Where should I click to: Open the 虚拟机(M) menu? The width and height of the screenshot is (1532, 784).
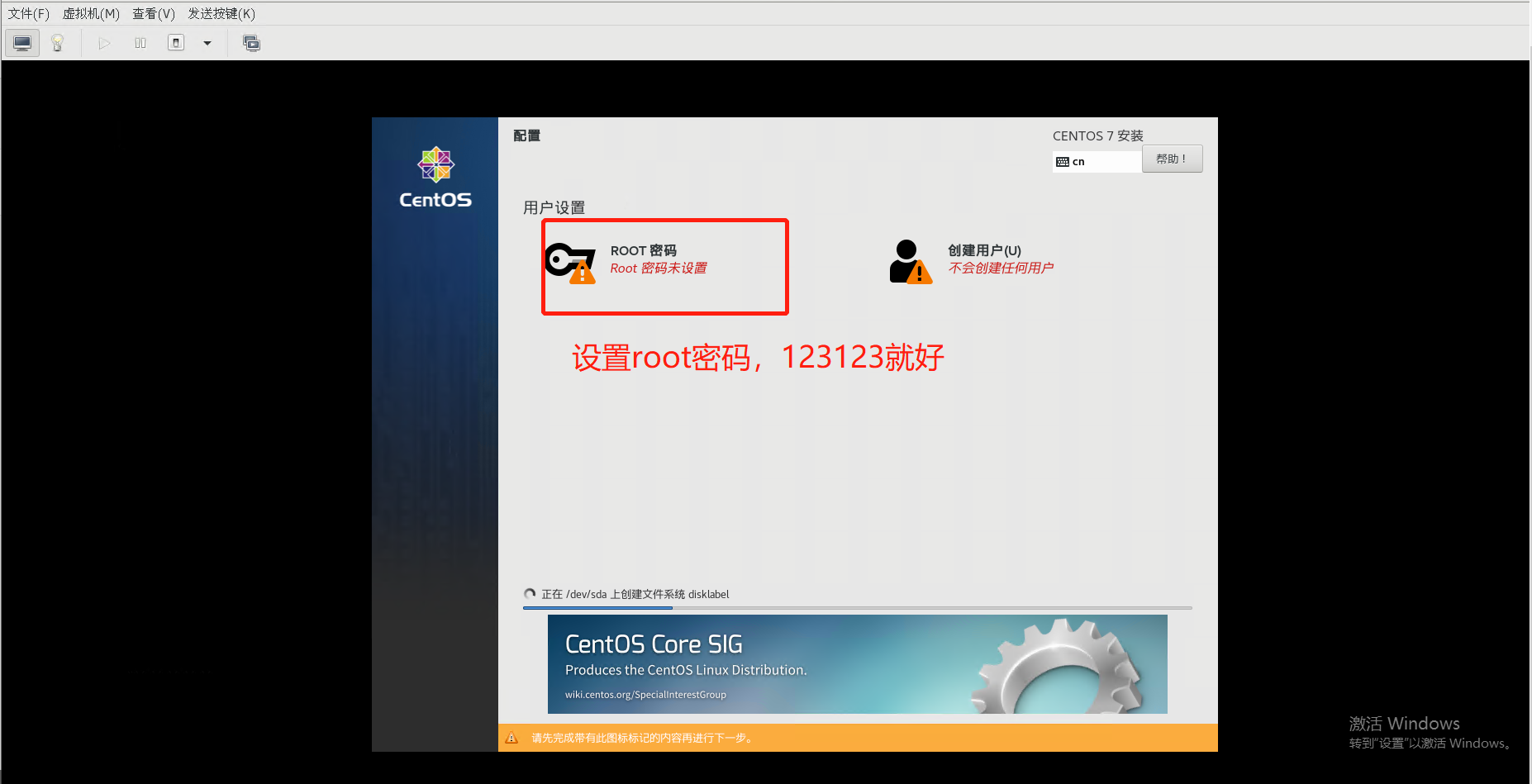click(x=91, y=13)
